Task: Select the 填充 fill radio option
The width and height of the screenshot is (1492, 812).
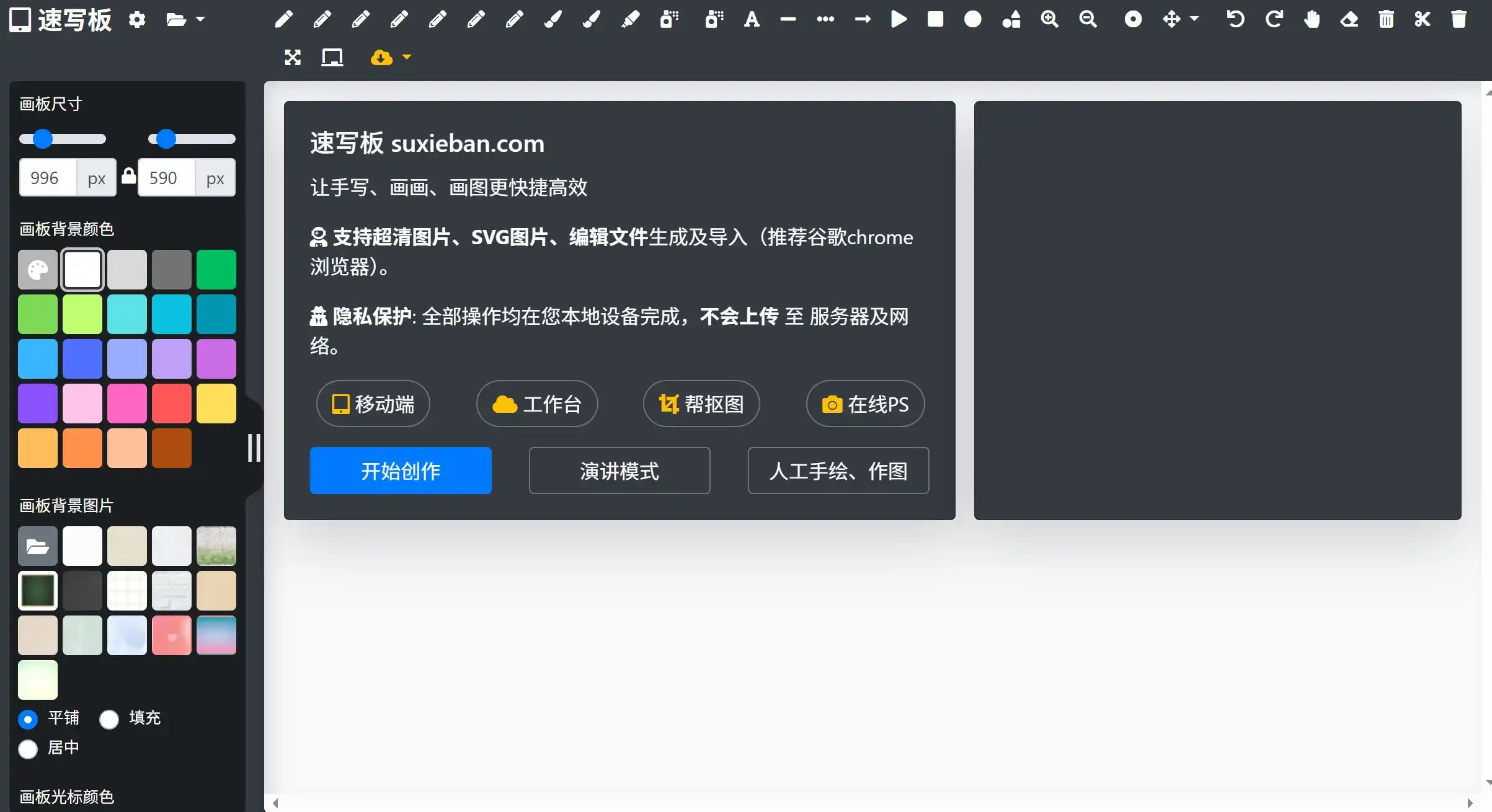Action: pos(109,719)
